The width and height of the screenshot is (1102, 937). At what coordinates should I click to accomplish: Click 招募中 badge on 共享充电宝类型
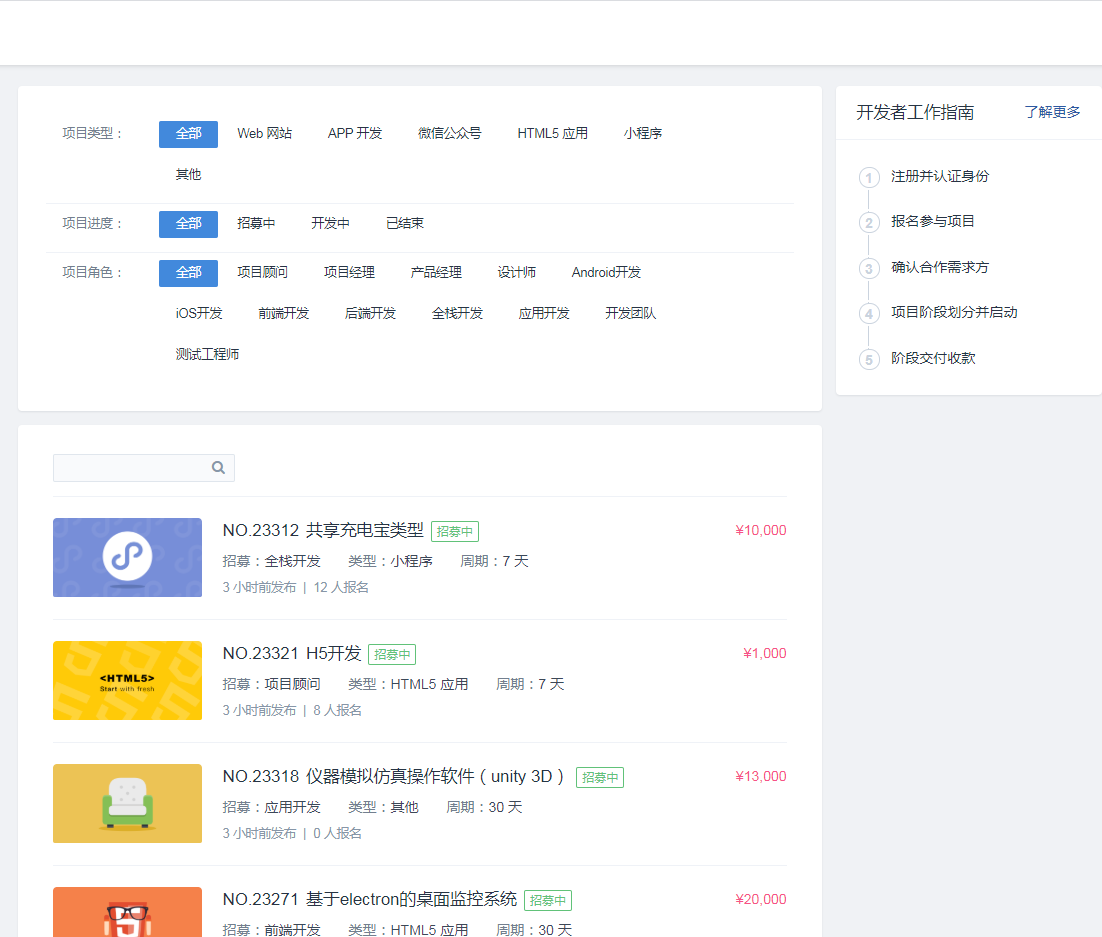pyautogui.click(x=455, y=531)
